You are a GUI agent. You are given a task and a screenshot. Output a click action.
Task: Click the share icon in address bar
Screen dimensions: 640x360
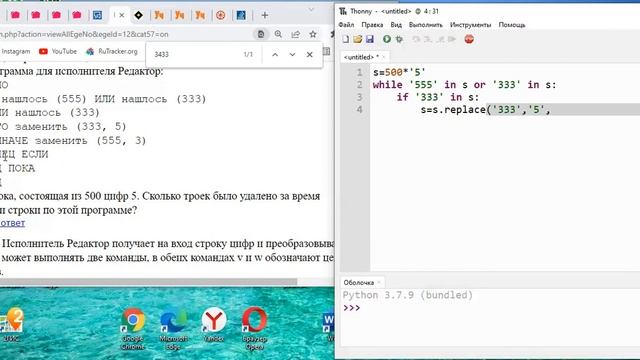(x=296, y=34)
